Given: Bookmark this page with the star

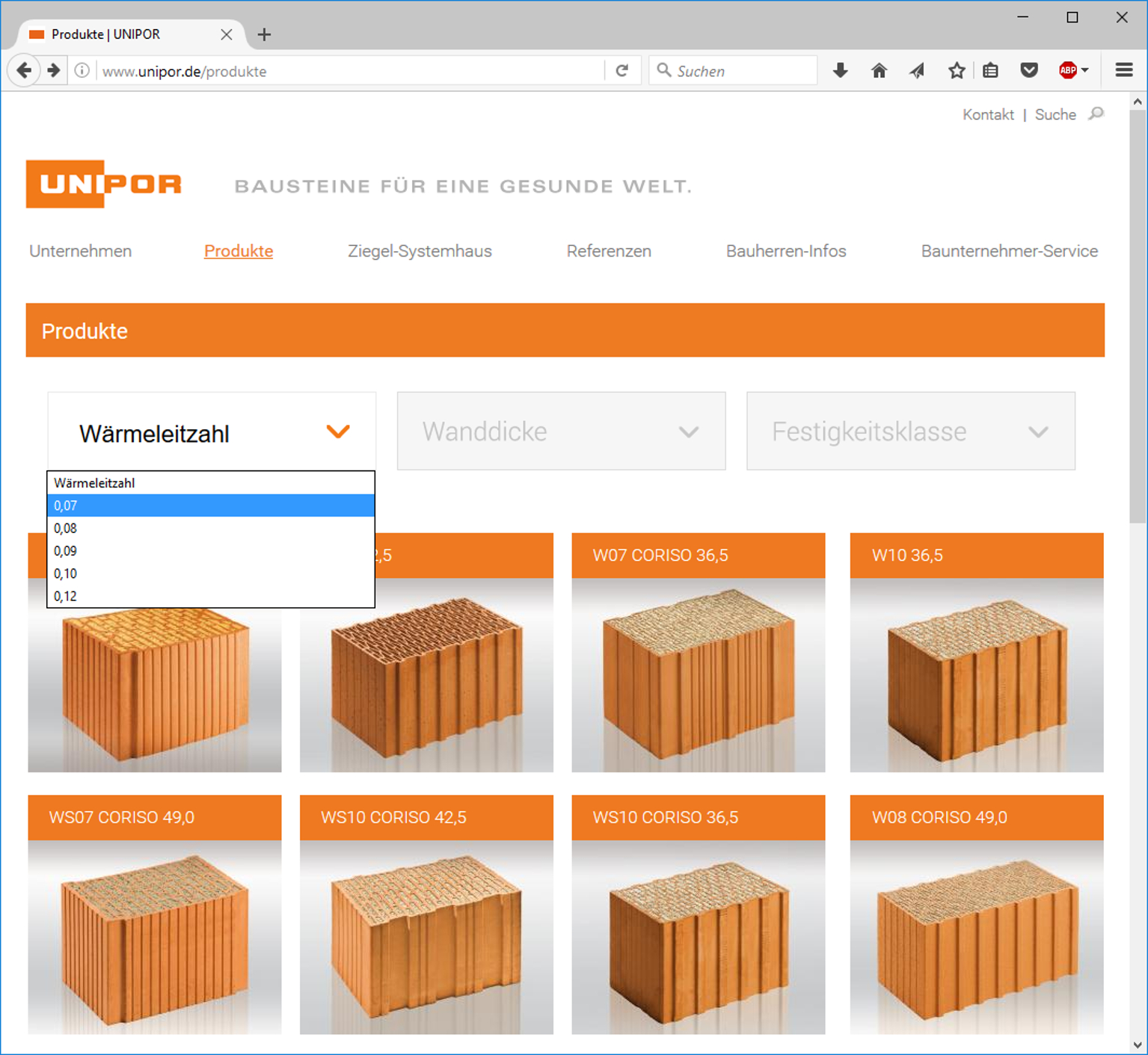Looking at the screenshot, I should pos(957,71).
